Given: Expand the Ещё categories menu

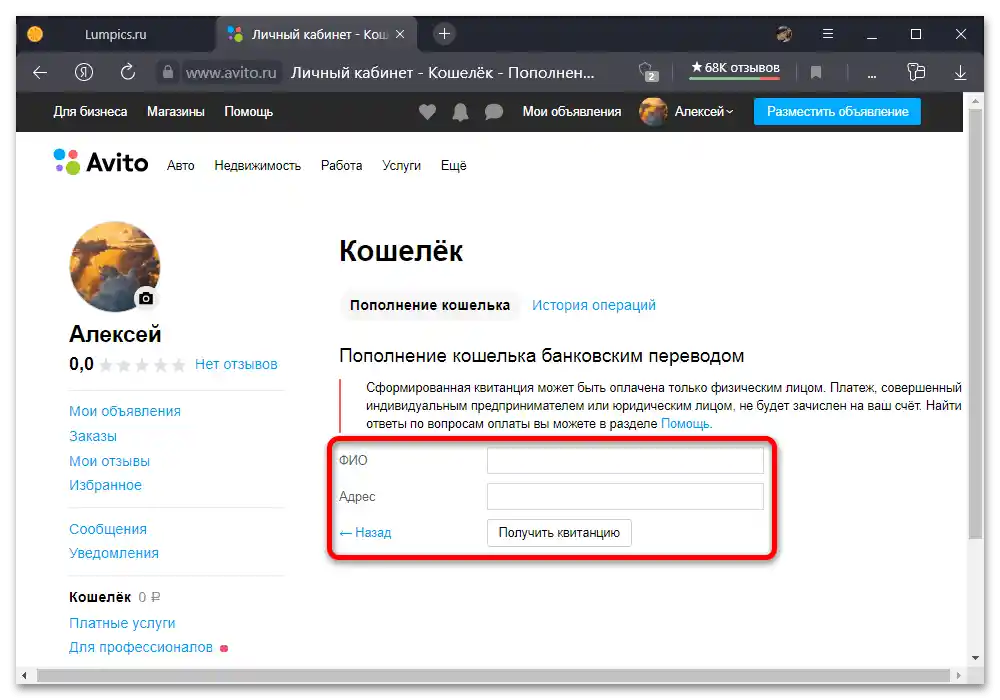Looking at the screenshot, I should click(453, 166).
